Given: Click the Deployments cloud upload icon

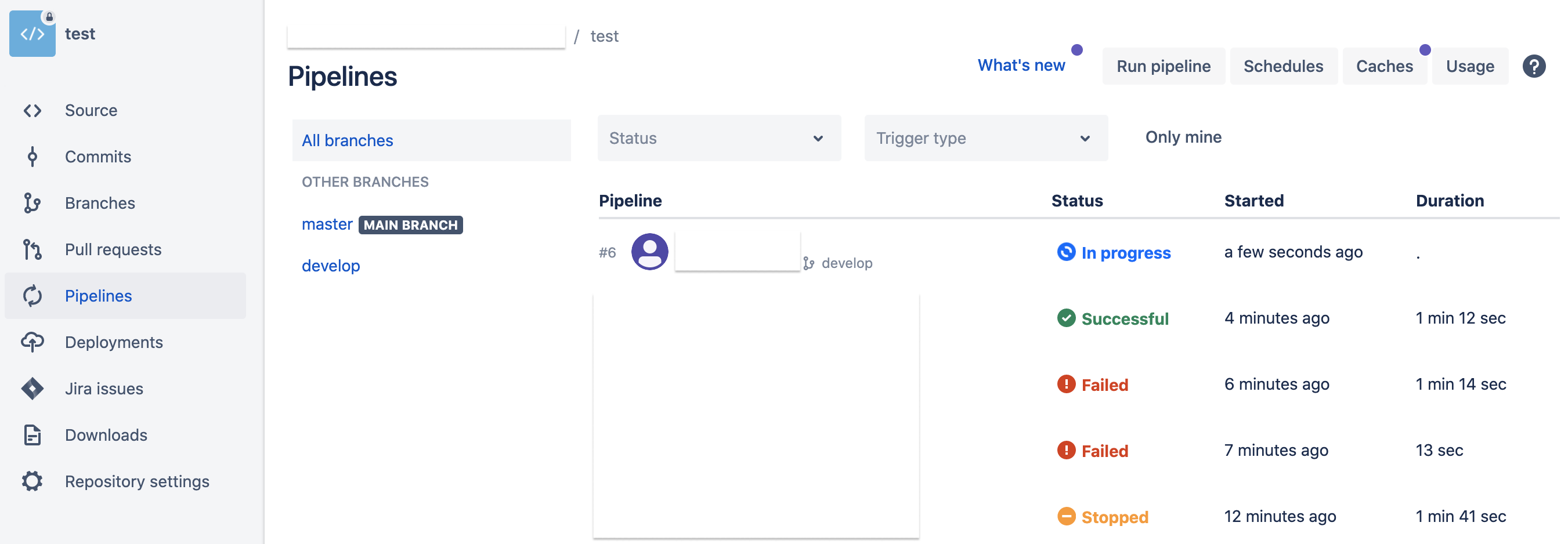Looking at the screenshot, I should (x=32, y=342).
